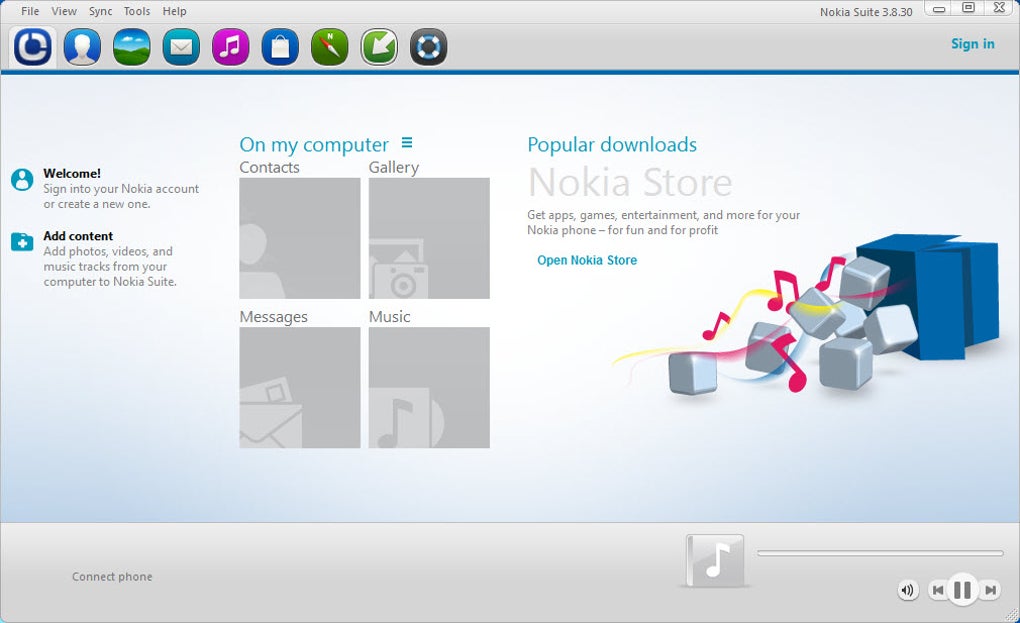Open the Nokia Store shopping bag icon
Screen dimensions: 1020x623
click(280, 47)
